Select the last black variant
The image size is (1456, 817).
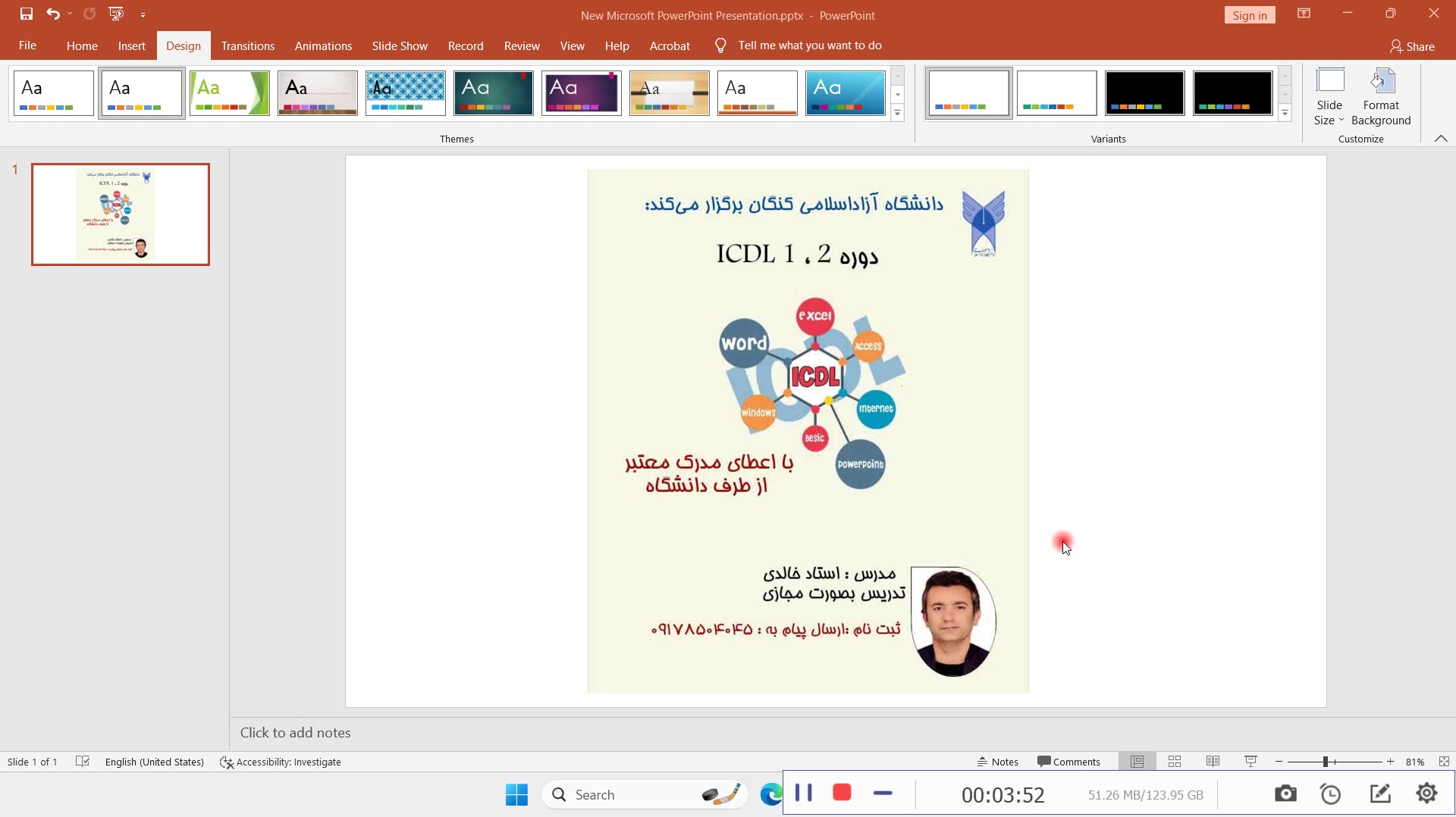[x=1233, y=93]
